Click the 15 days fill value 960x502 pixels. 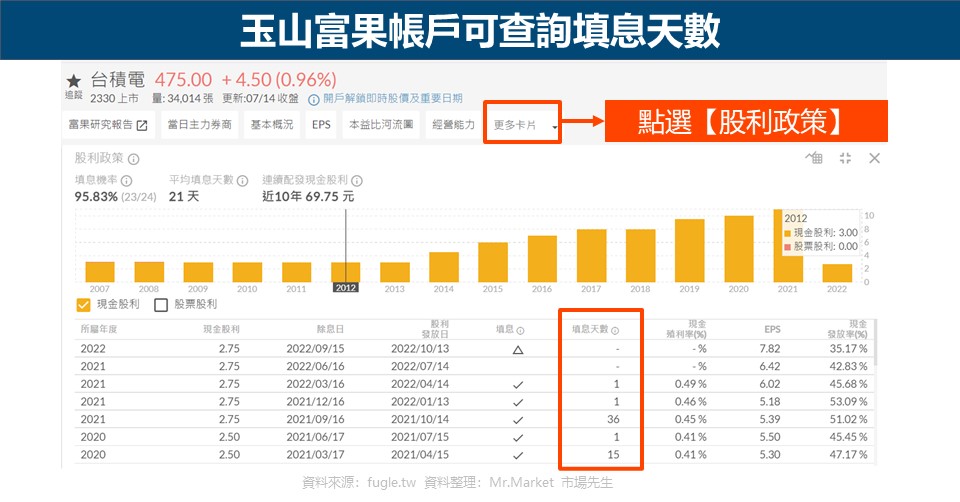pos(613,455)
